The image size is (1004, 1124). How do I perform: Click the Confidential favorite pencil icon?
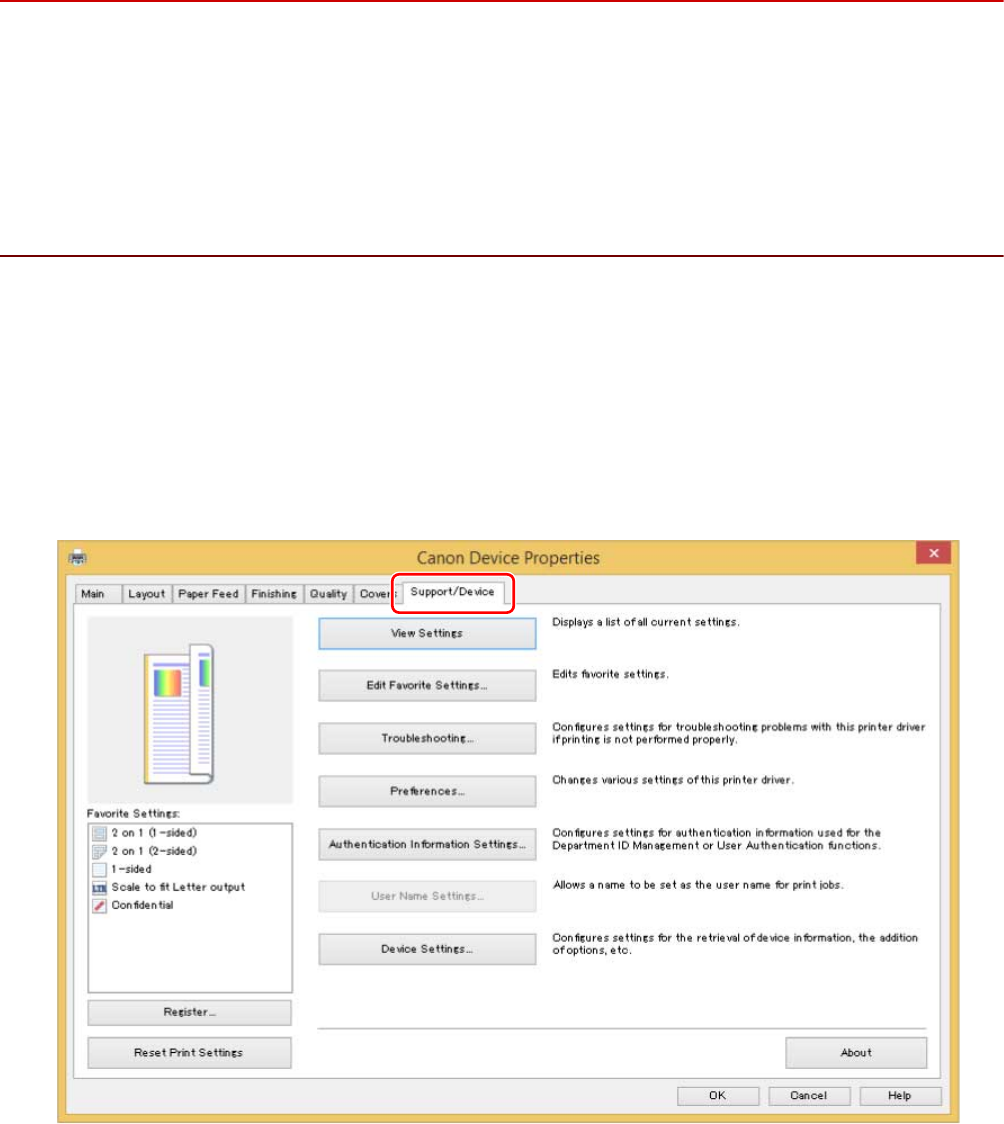point(100,905)
